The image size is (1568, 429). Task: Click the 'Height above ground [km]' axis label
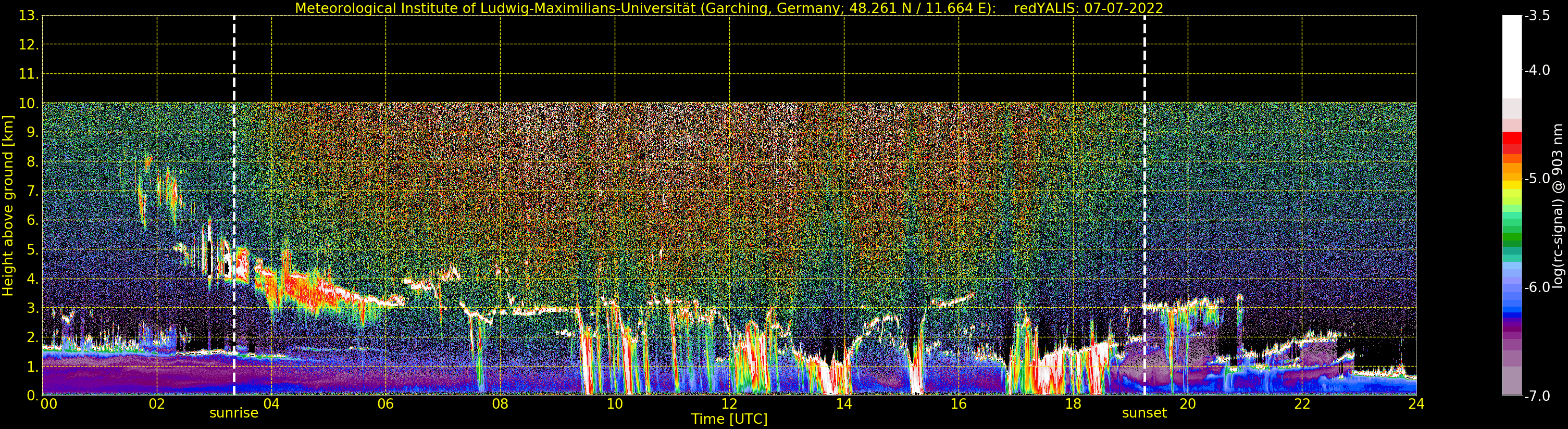click(x=8, y=206)
